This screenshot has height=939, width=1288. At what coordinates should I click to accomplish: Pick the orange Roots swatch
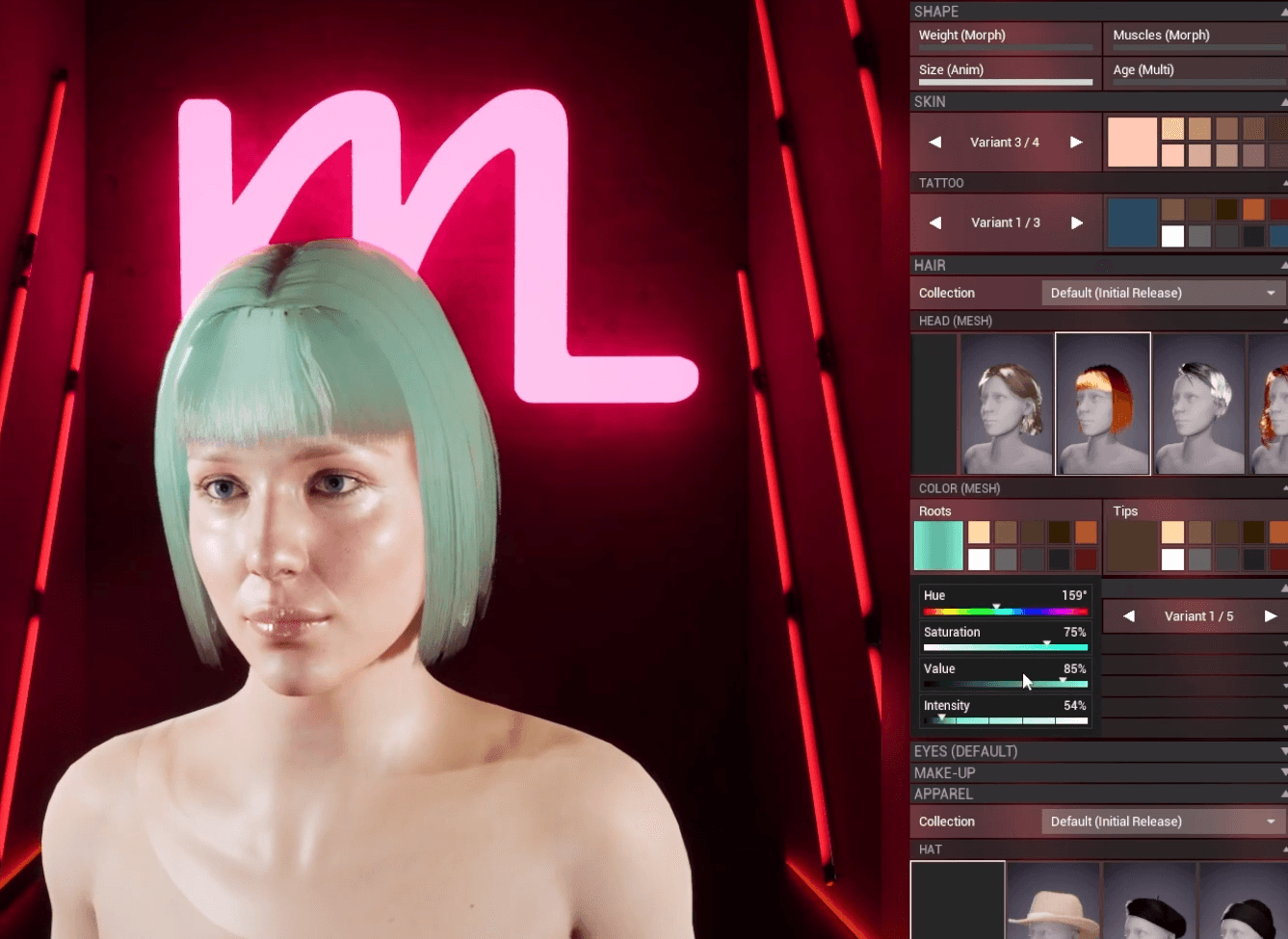click(1086, 533)
